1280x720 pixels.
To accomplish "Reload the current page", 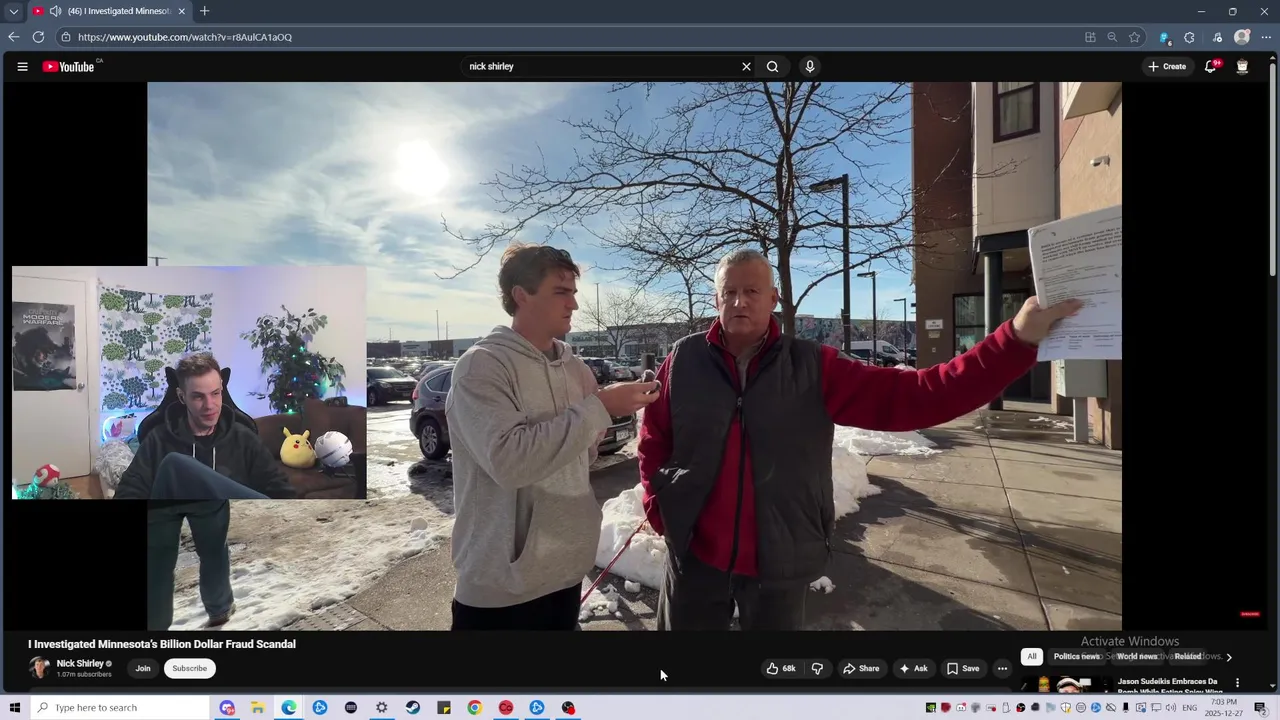I will click(38, 37).
